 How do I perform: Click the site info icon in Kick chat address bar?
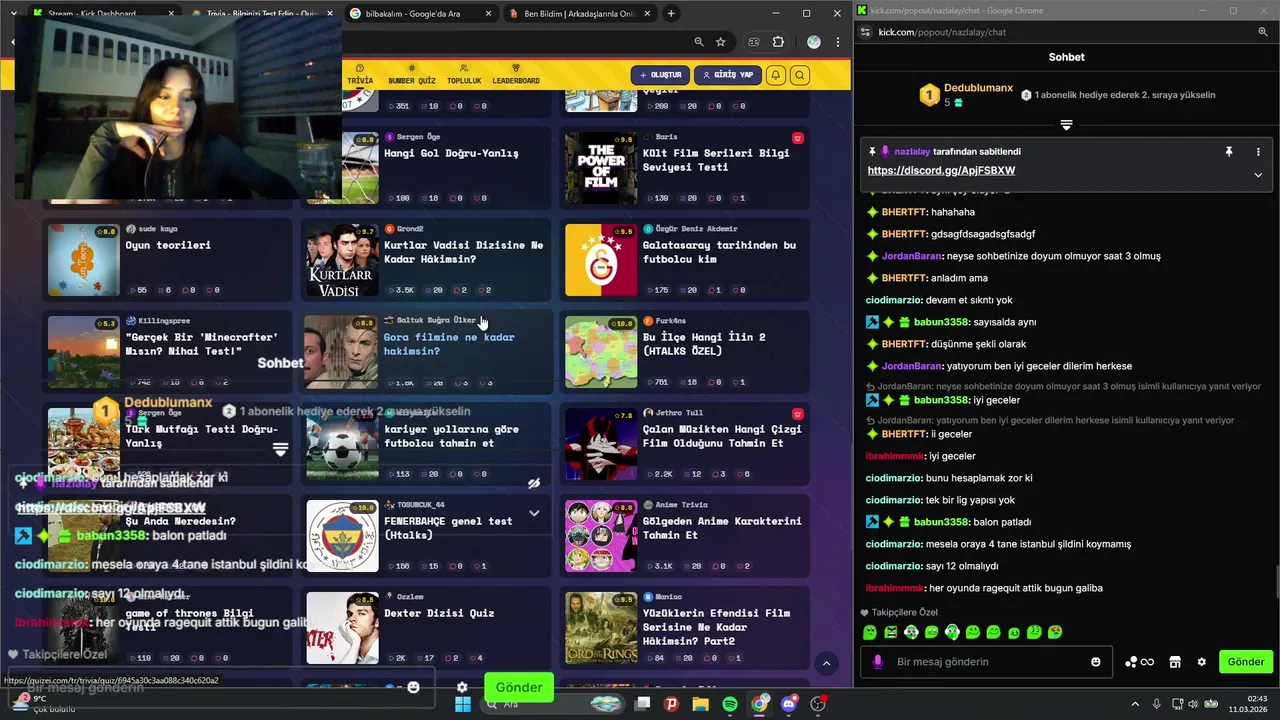click(866, 32)
